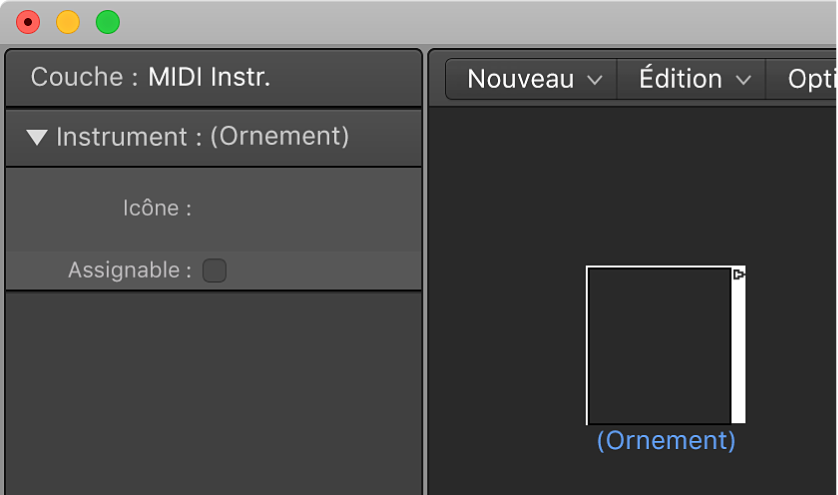Click empty inspector area below Assignable
Screen dimensions: 838x495
[213, 390]
